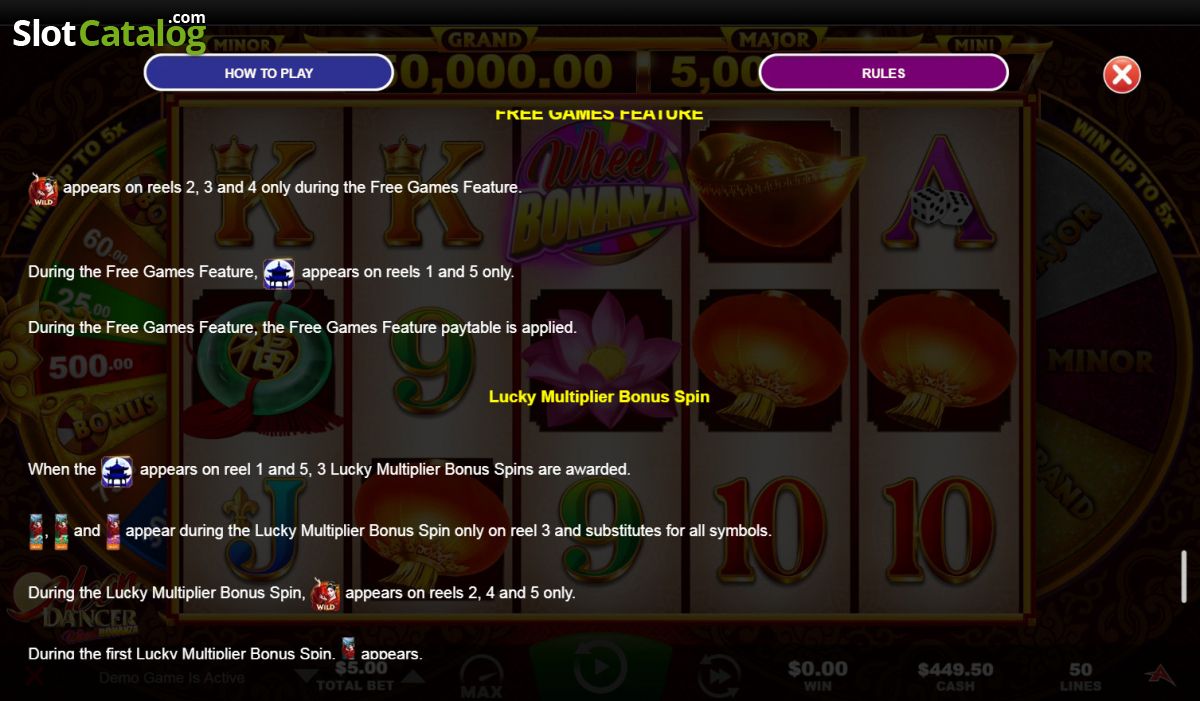Click the Lucky Multiplier Bonus Spin heading

coord(599,397)
